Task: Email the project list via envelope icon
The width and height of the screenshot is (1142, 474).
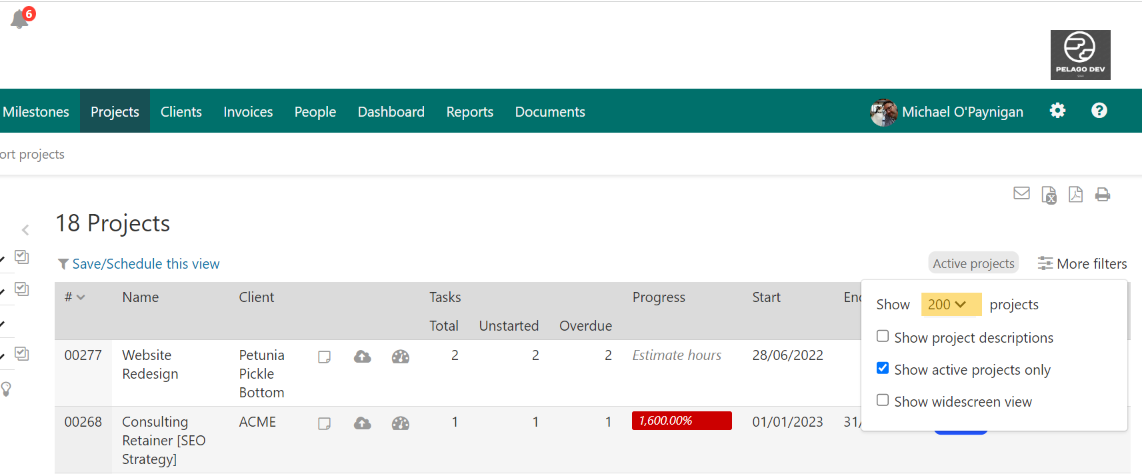Action: point(1021,194)
